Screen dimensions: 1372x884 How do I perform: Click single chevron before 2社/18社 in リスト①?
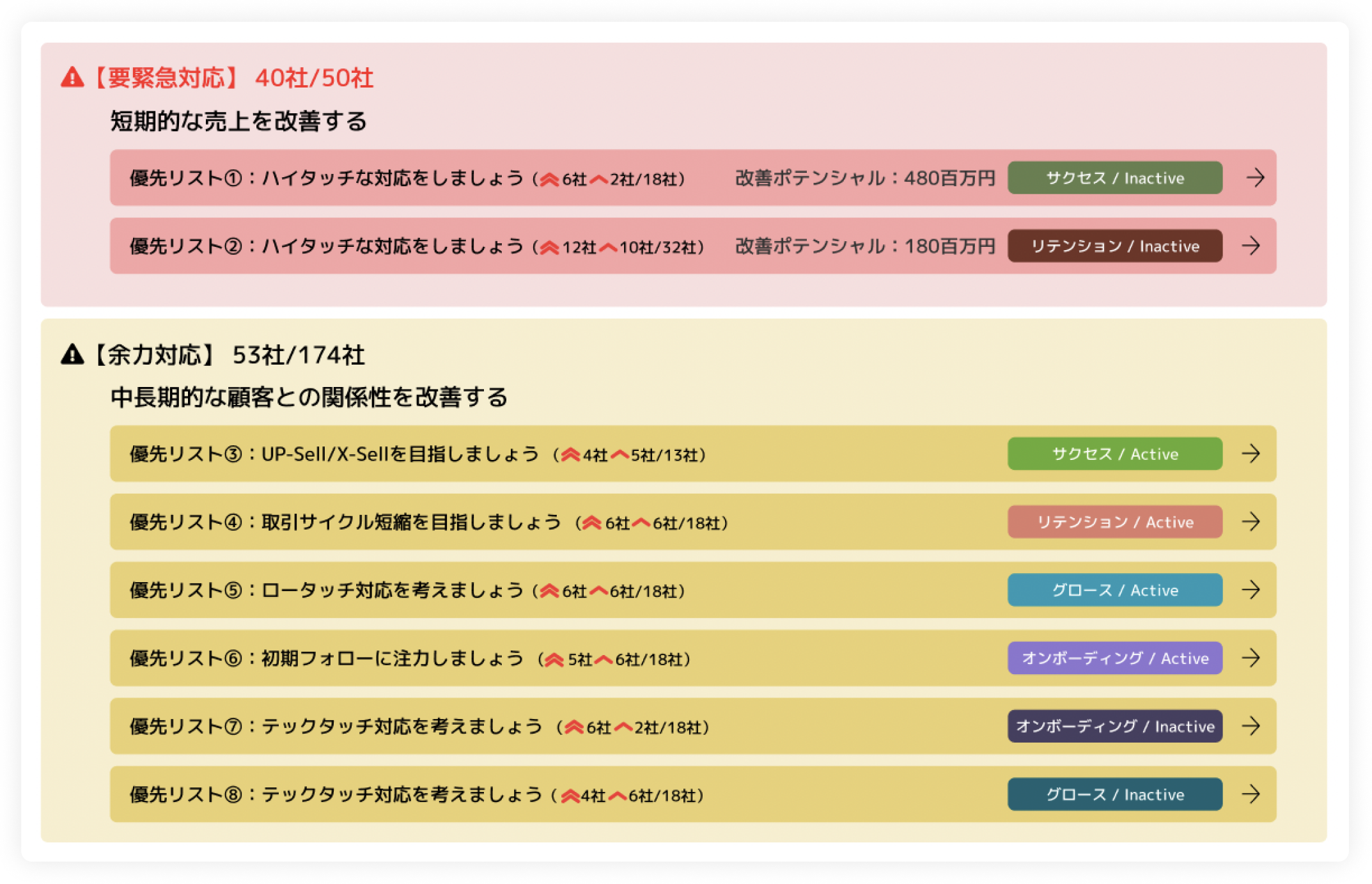click(599, 180)
